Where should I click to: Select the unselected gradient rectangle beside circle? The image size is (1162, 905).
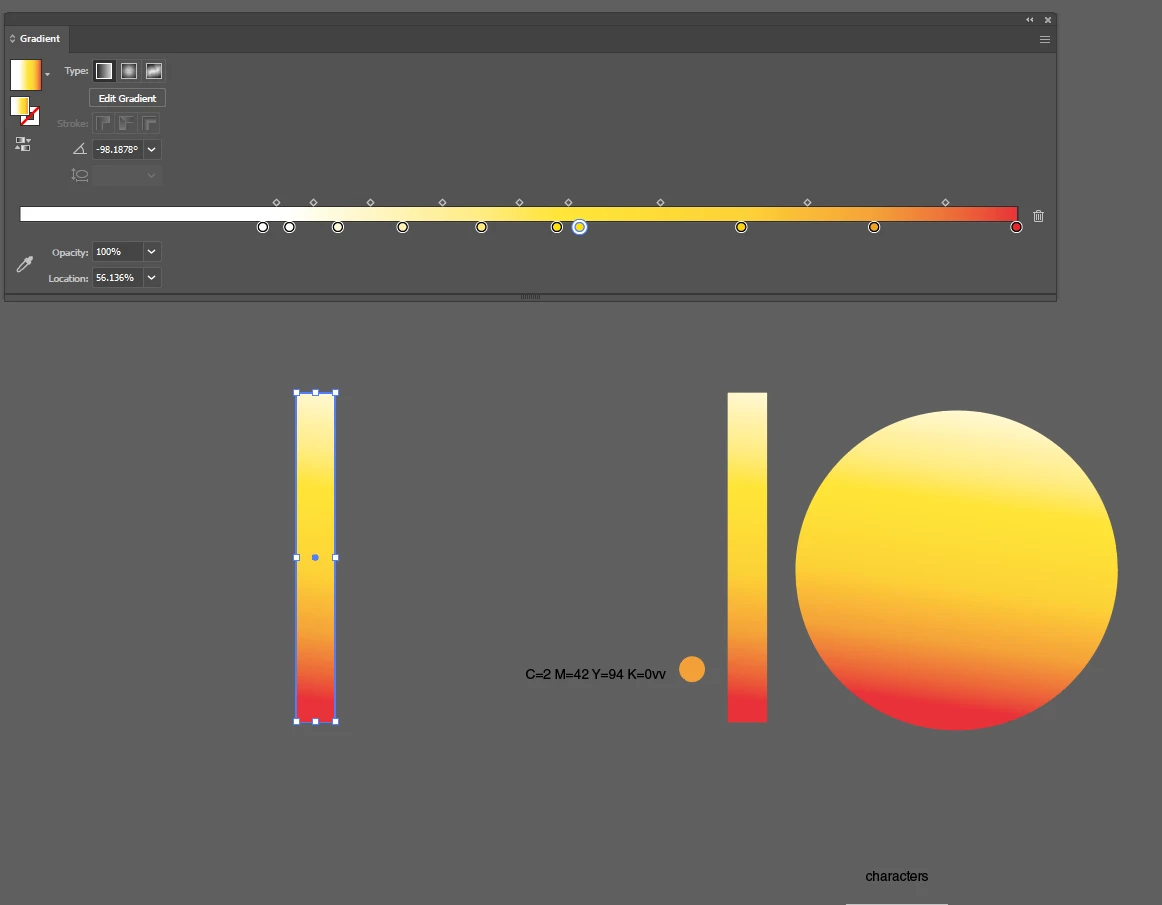[x=747, y=557]
